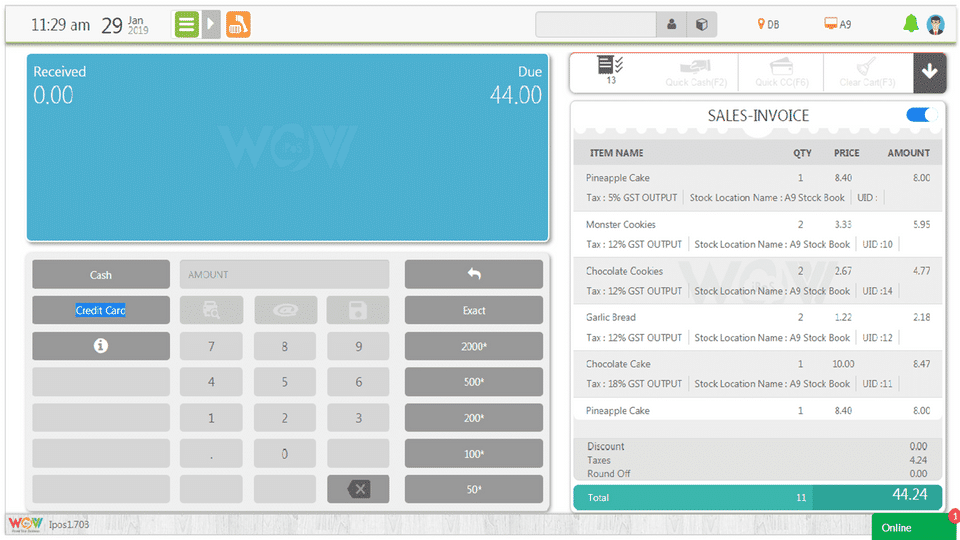Open notifications bell
The height and width of the screenshot is (540, 960).
(x=910, y=24)
